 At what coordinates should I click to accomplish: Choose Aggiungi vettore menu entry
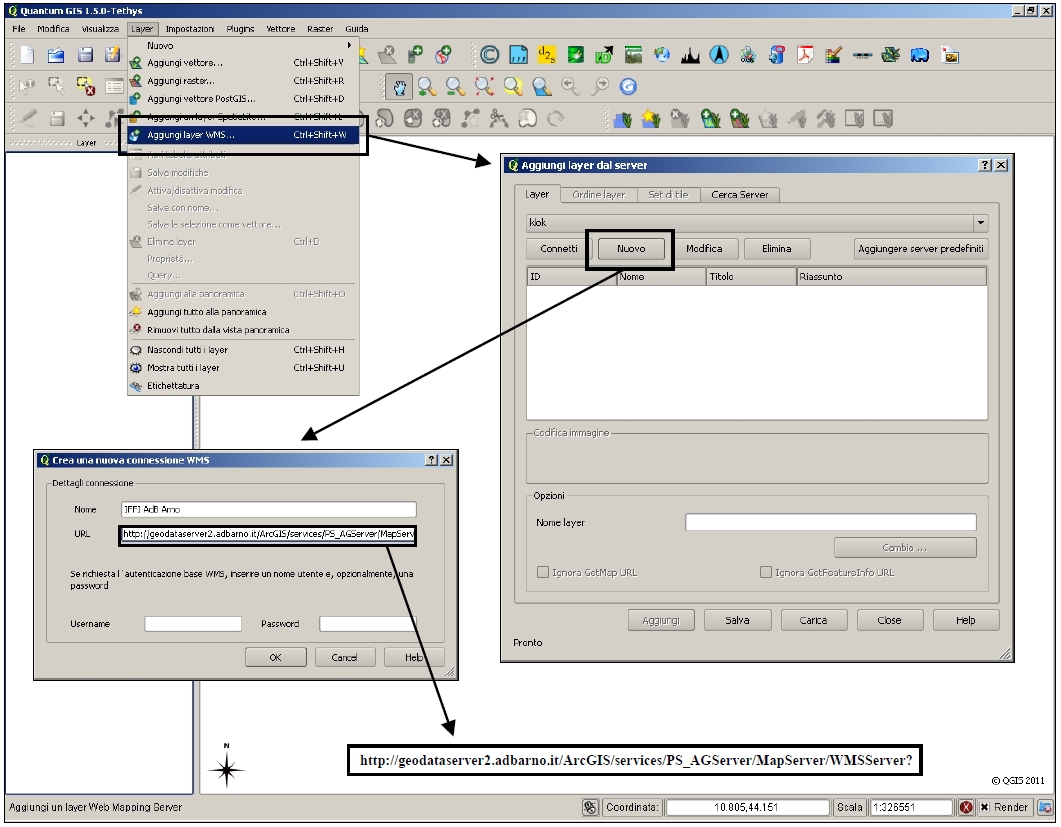[x=244, y=62]
